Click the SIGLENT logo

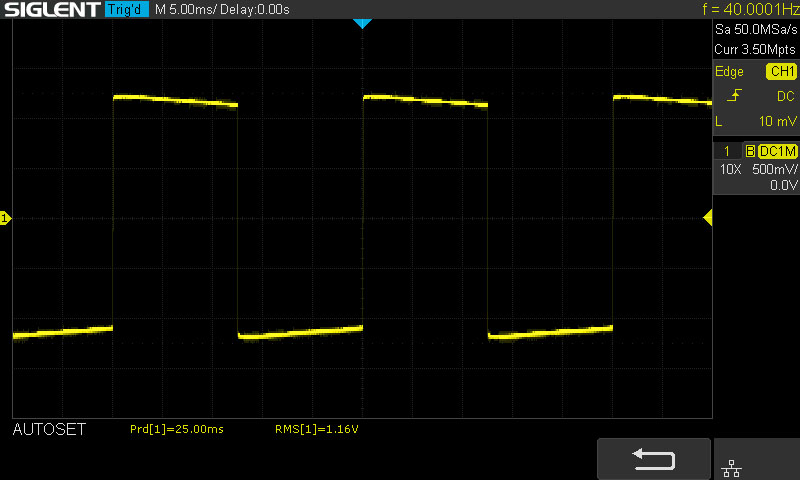click(53, 9)
